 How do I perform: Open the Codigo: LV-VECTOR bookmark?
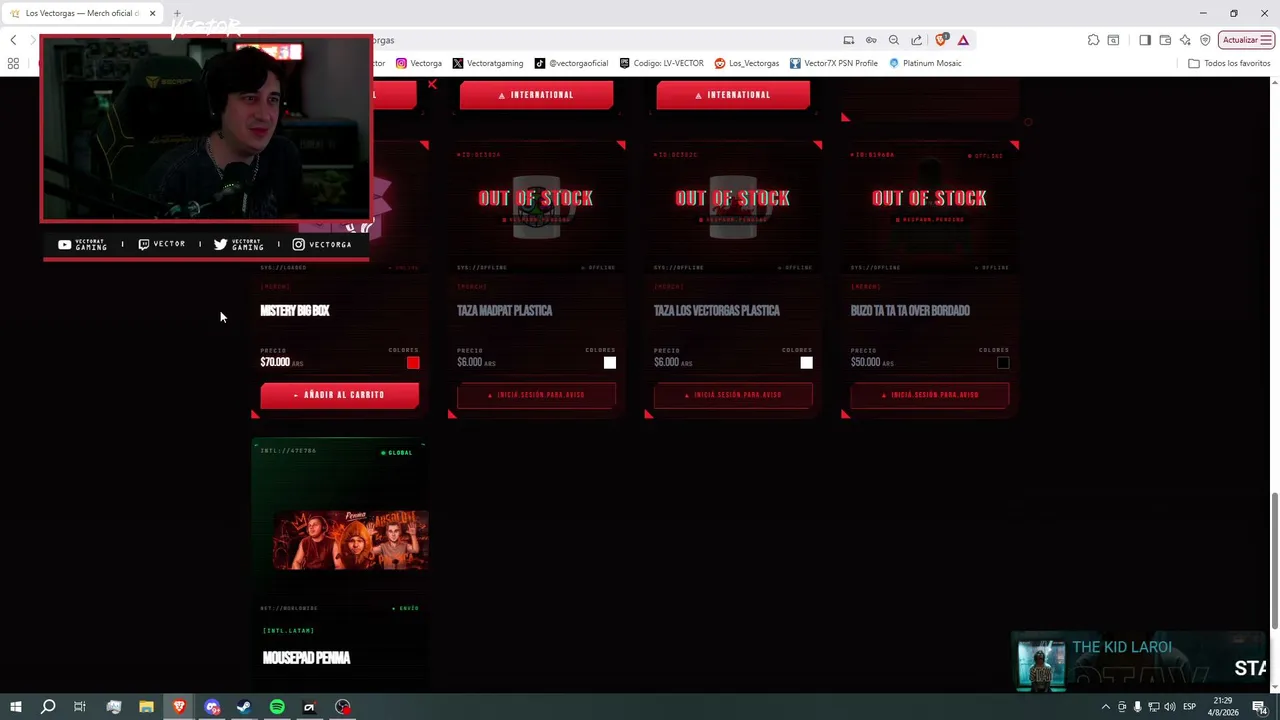[661, 63]
